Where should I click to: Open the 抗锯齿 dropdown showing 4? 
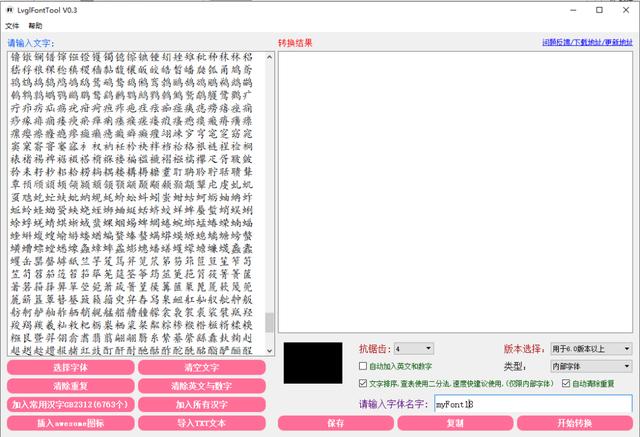pyautogui.click(x=413, y=348)
